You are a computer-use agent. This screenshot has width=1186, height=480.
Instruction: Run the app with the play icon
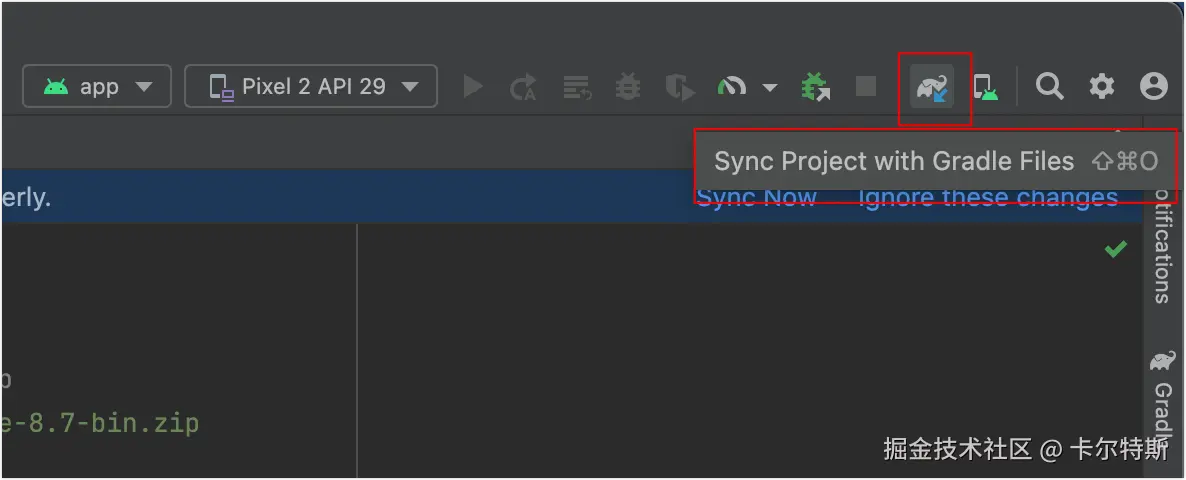(473, 87)
